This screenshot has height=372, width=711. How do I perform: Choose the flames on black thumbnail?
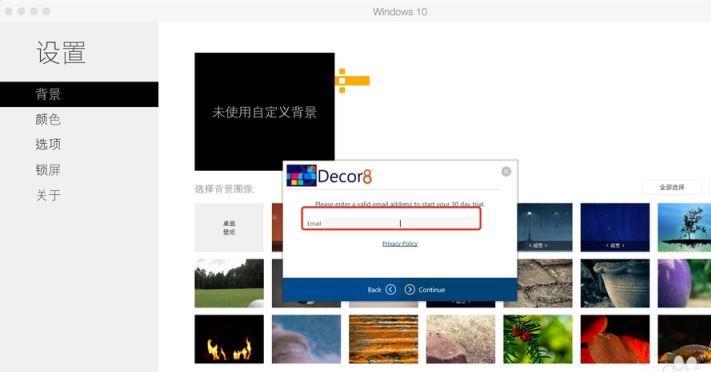tap(229, 339)
